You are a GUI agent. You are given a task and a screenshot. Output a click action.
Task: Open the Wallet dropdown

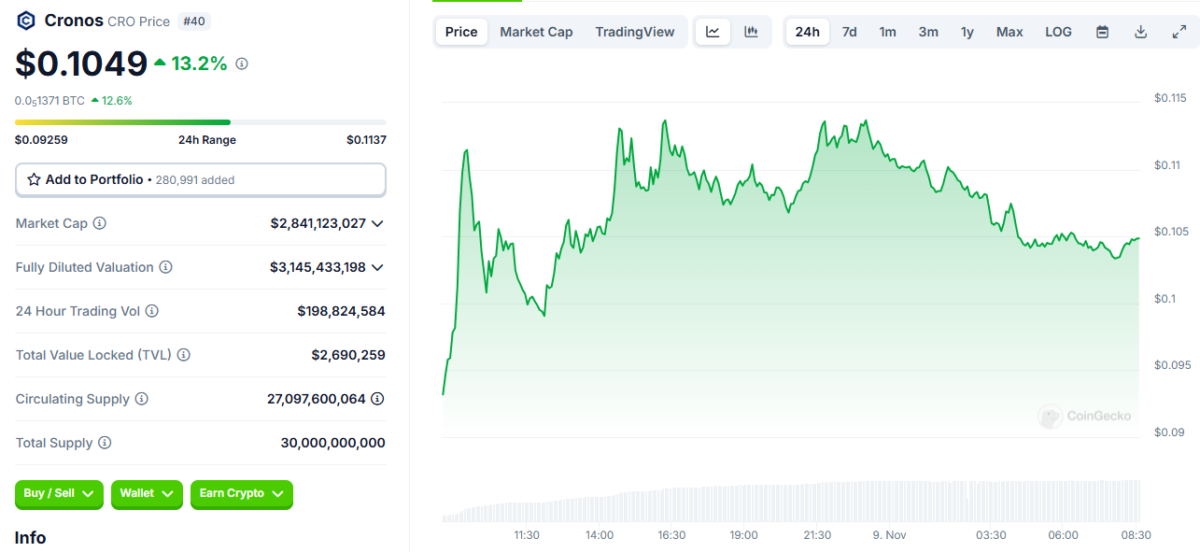tap(147, 493)
